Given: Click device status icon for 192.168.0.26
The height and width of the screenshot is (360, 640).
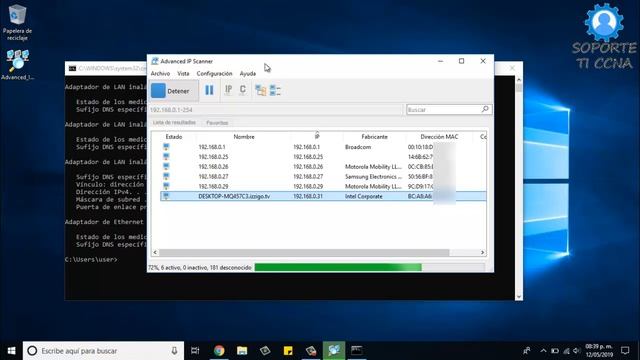Looking at the screenshot, I should (166, 166).
